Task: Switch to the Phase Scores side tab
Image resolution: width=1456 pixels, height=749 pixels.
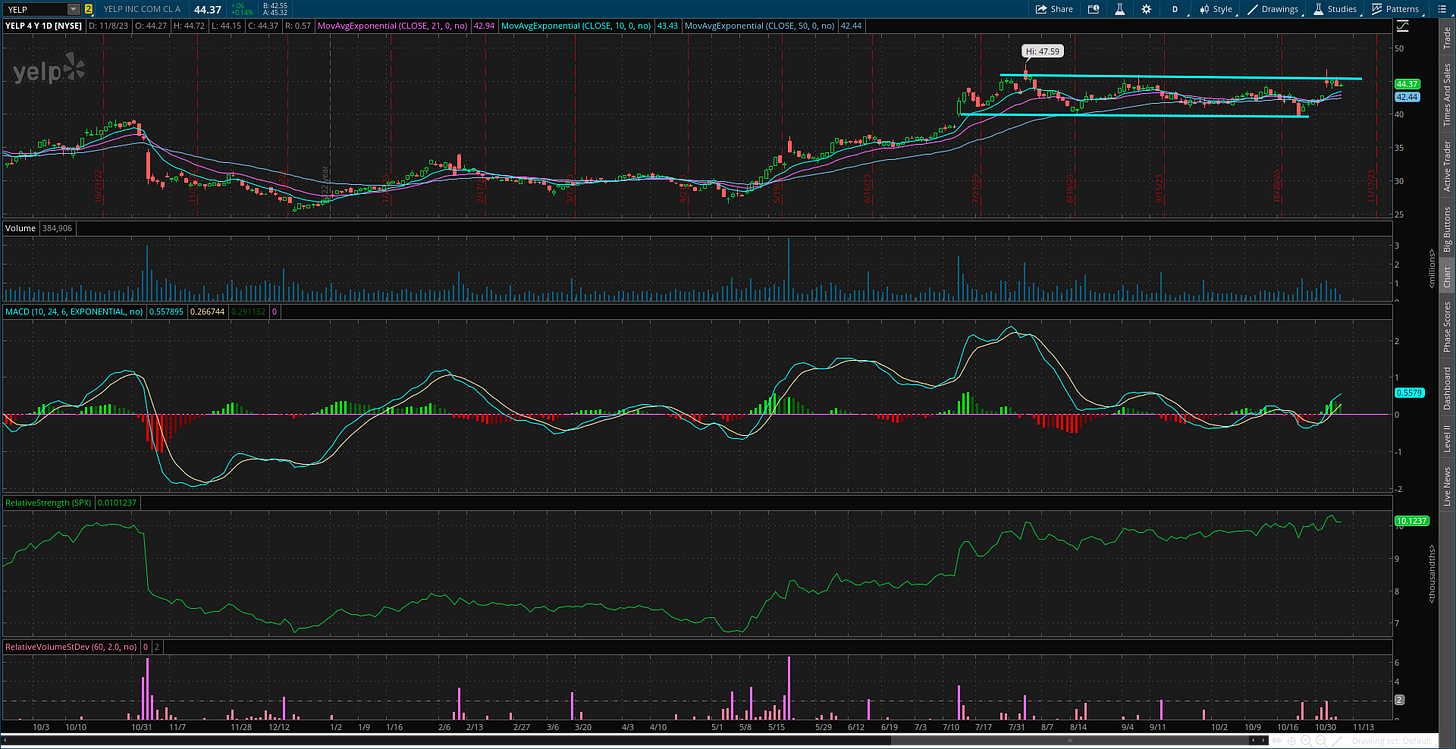Action: coord(1447,325)
